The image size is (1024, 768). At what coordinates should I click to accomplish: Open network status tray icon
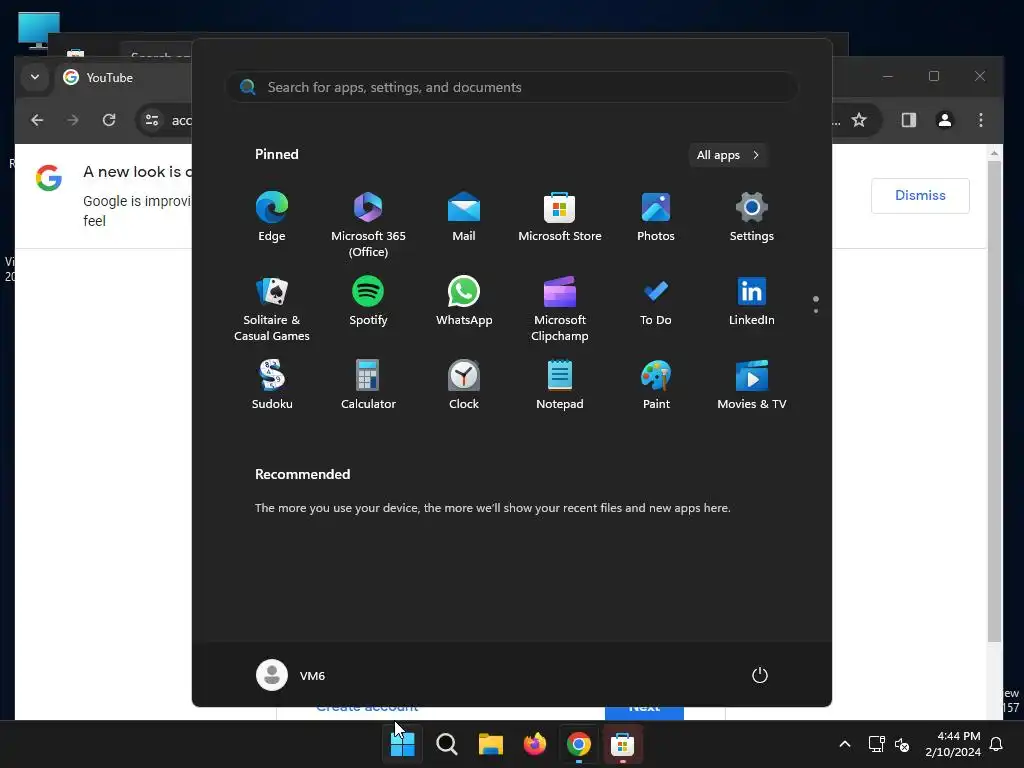(876, 744)
